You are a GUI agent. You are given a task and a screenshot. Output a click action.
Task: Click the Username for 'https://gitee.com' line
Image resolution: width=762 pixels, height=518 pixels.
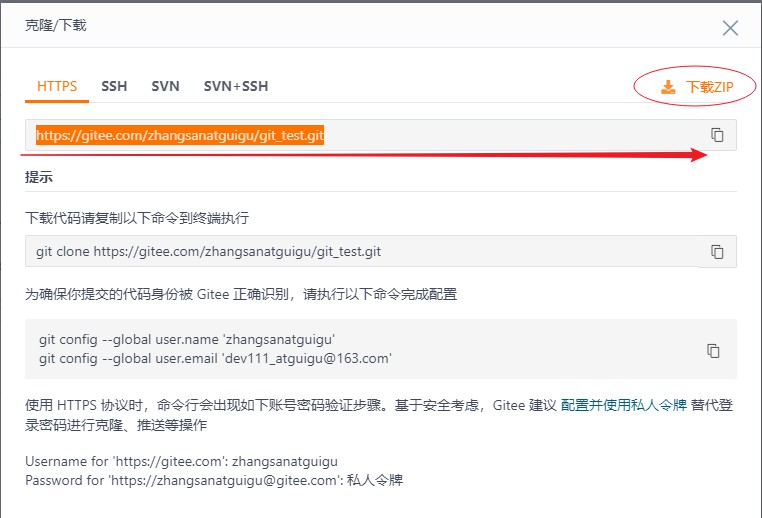tap(181, 461)
